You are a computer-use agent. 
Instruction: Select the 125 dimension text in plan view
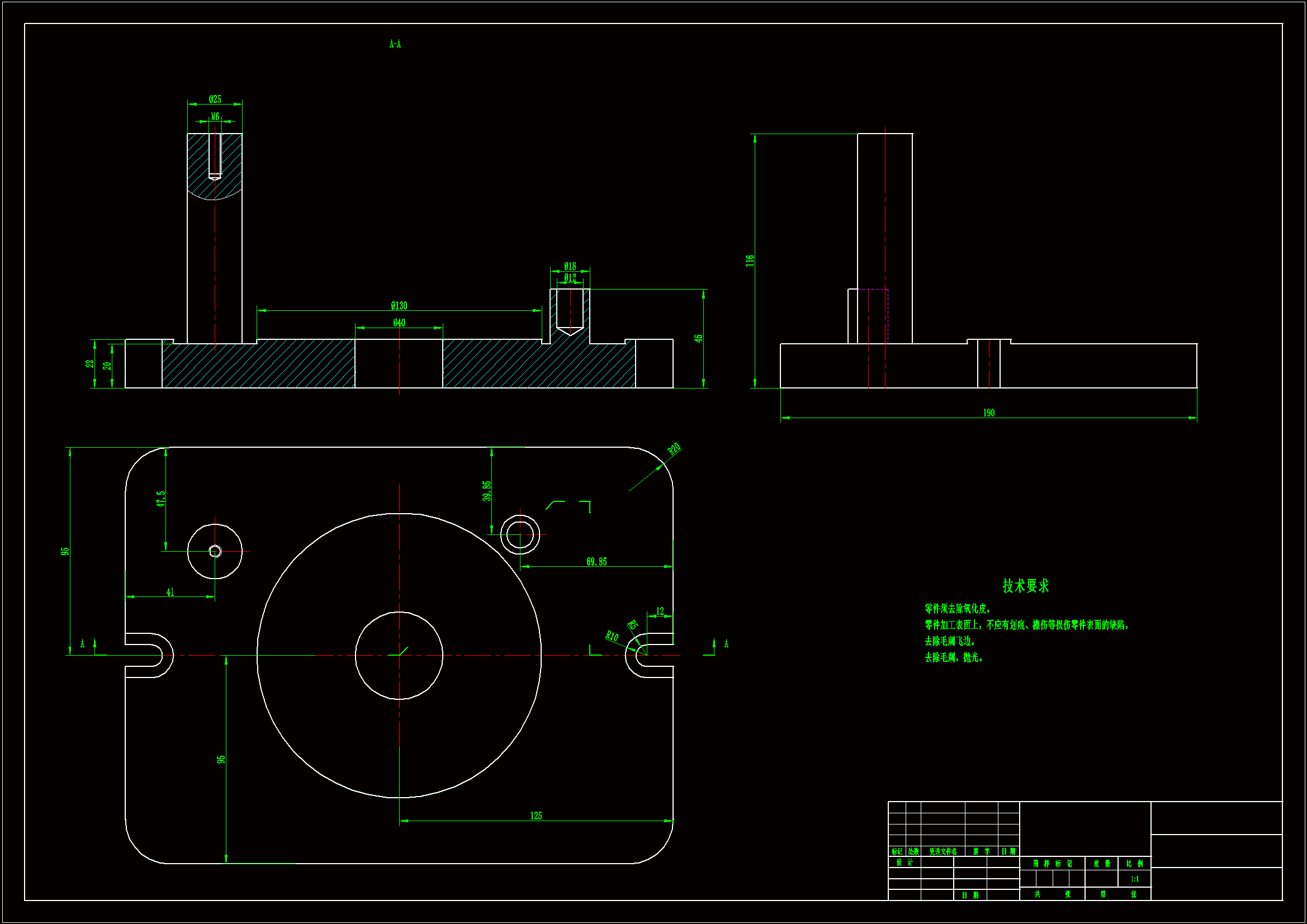click(x=536, y=816)
